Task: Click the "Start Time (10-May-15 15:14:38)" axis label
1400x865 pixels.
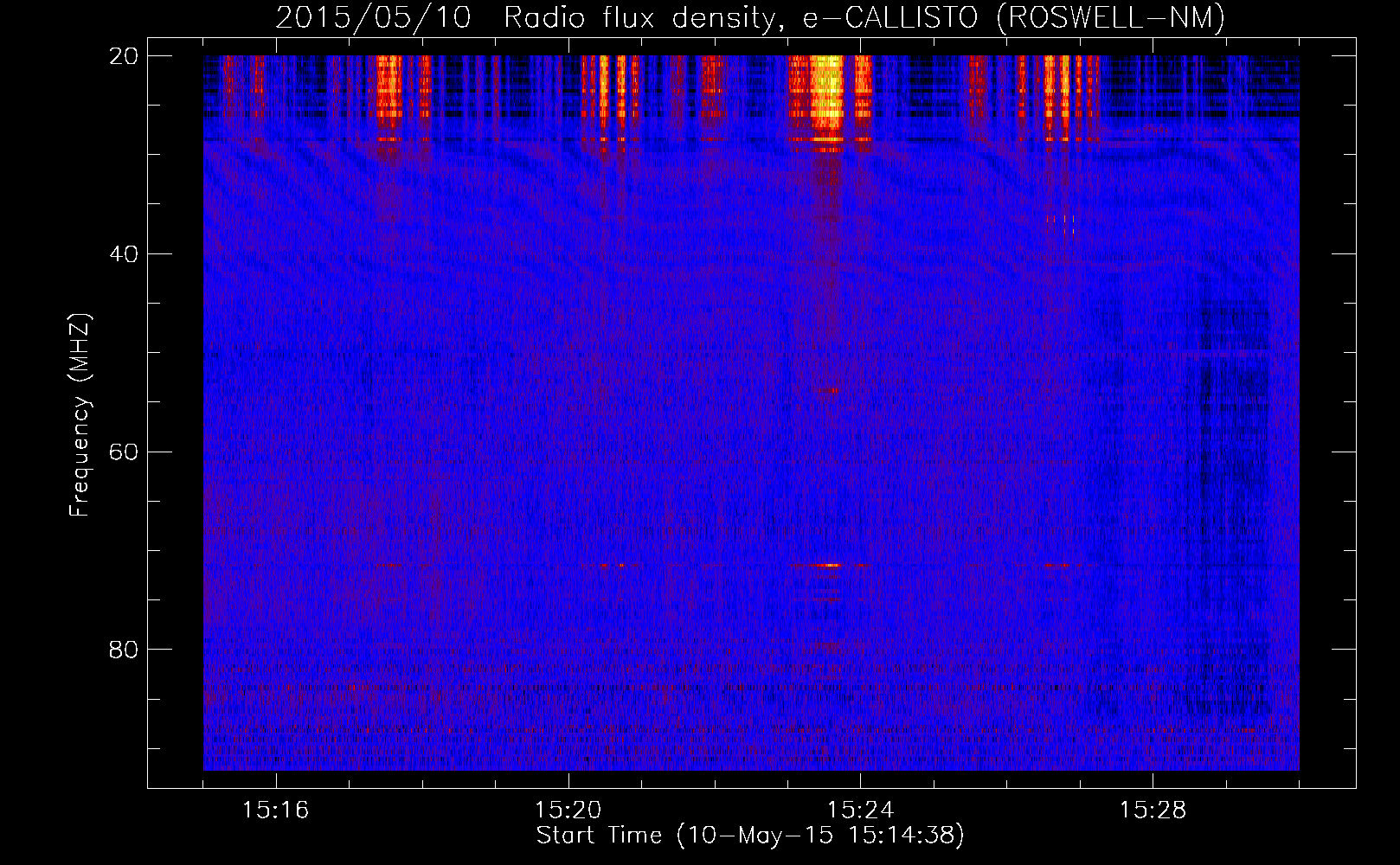Action: click(750, 836)
